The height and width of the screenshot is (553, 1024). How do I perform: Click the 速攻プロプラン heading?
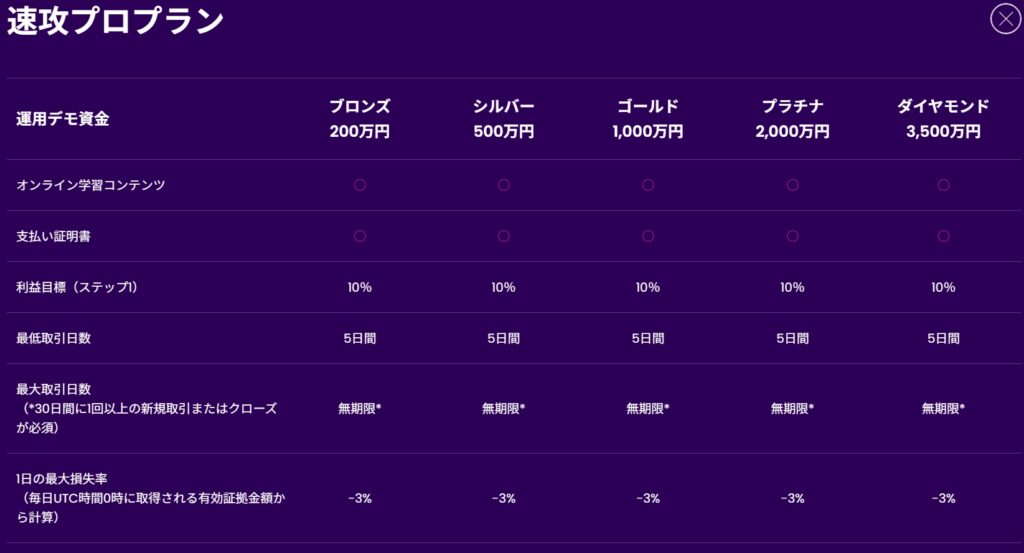(115, 21)
